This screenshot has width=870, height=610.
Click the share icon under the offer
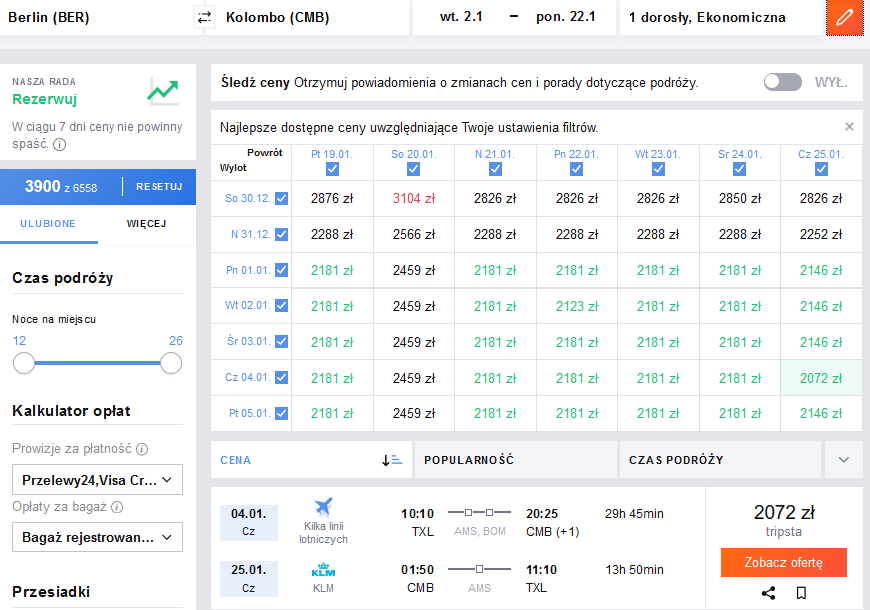pyautogui.click(x=768, y=593)
